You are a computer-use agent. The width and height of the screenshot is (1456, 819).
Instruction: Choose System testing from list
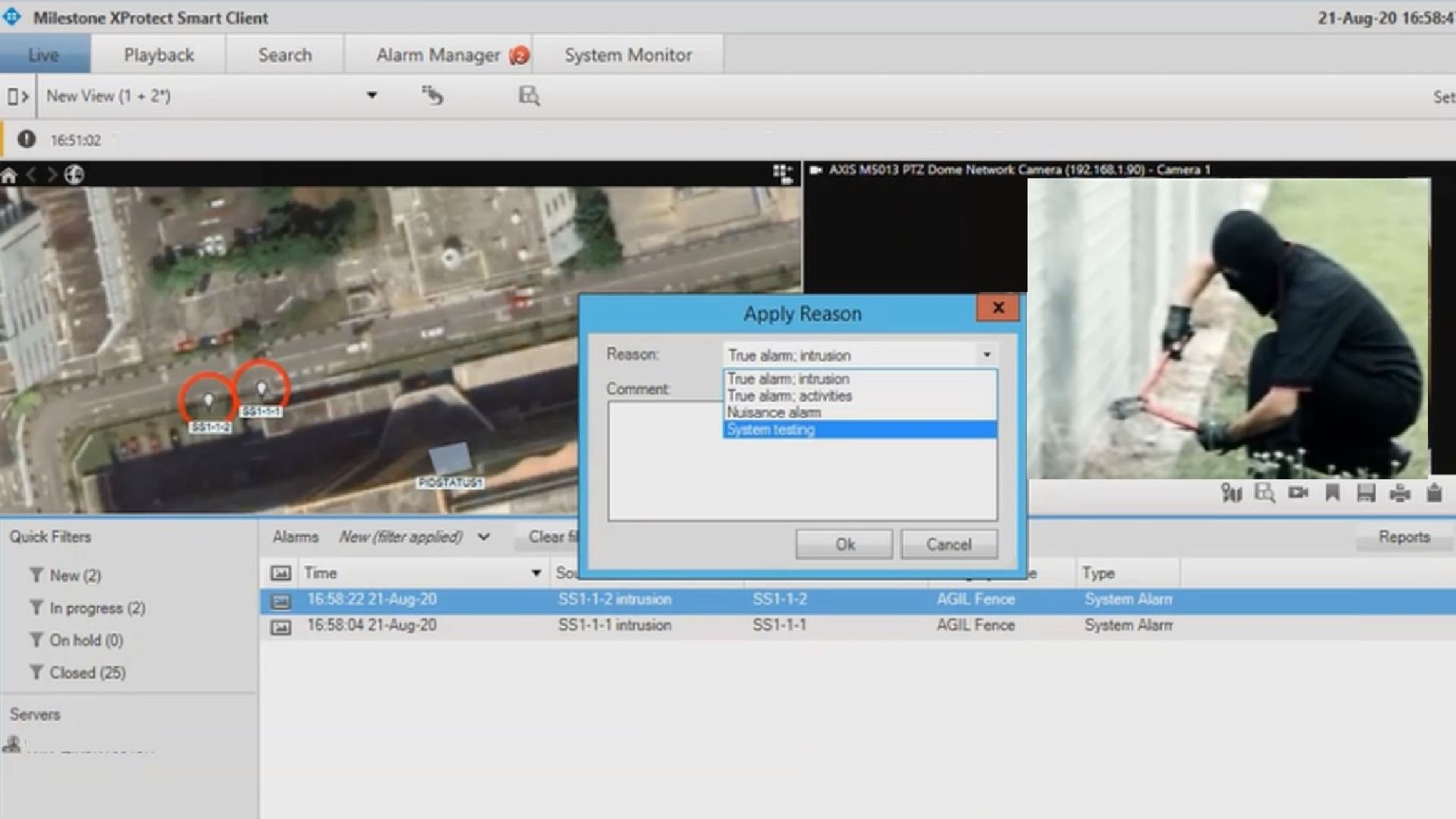click(x=860, y=429)
